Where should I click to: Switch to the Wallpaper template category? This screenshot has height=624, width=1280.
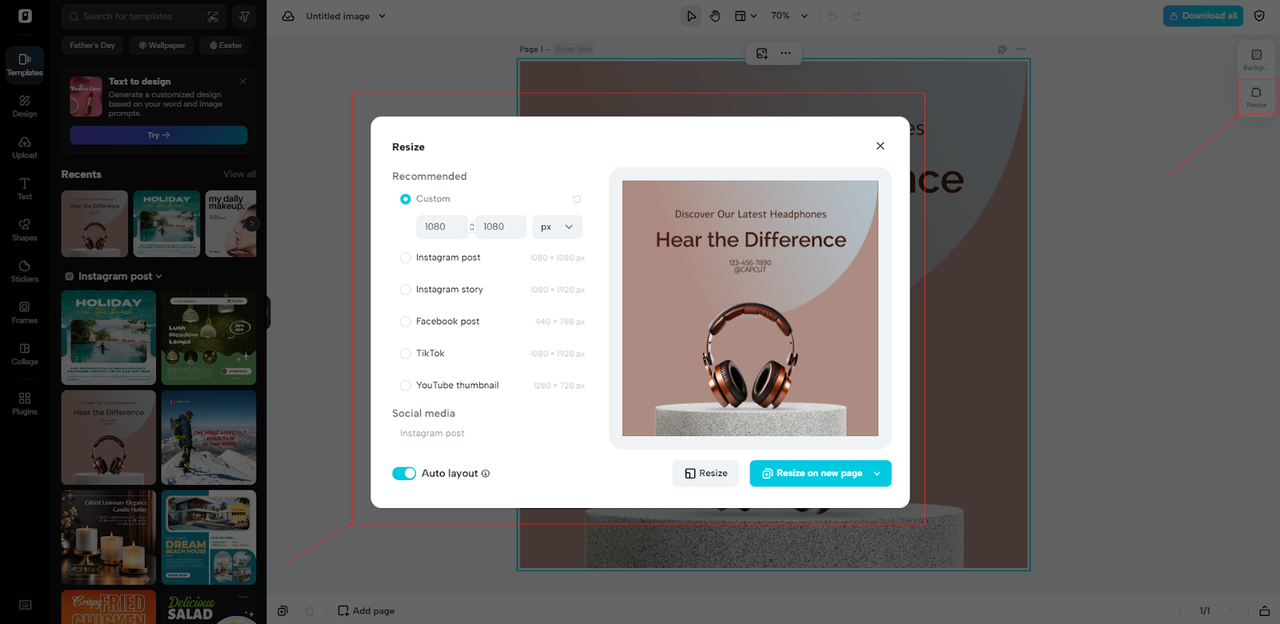[160, 44]
